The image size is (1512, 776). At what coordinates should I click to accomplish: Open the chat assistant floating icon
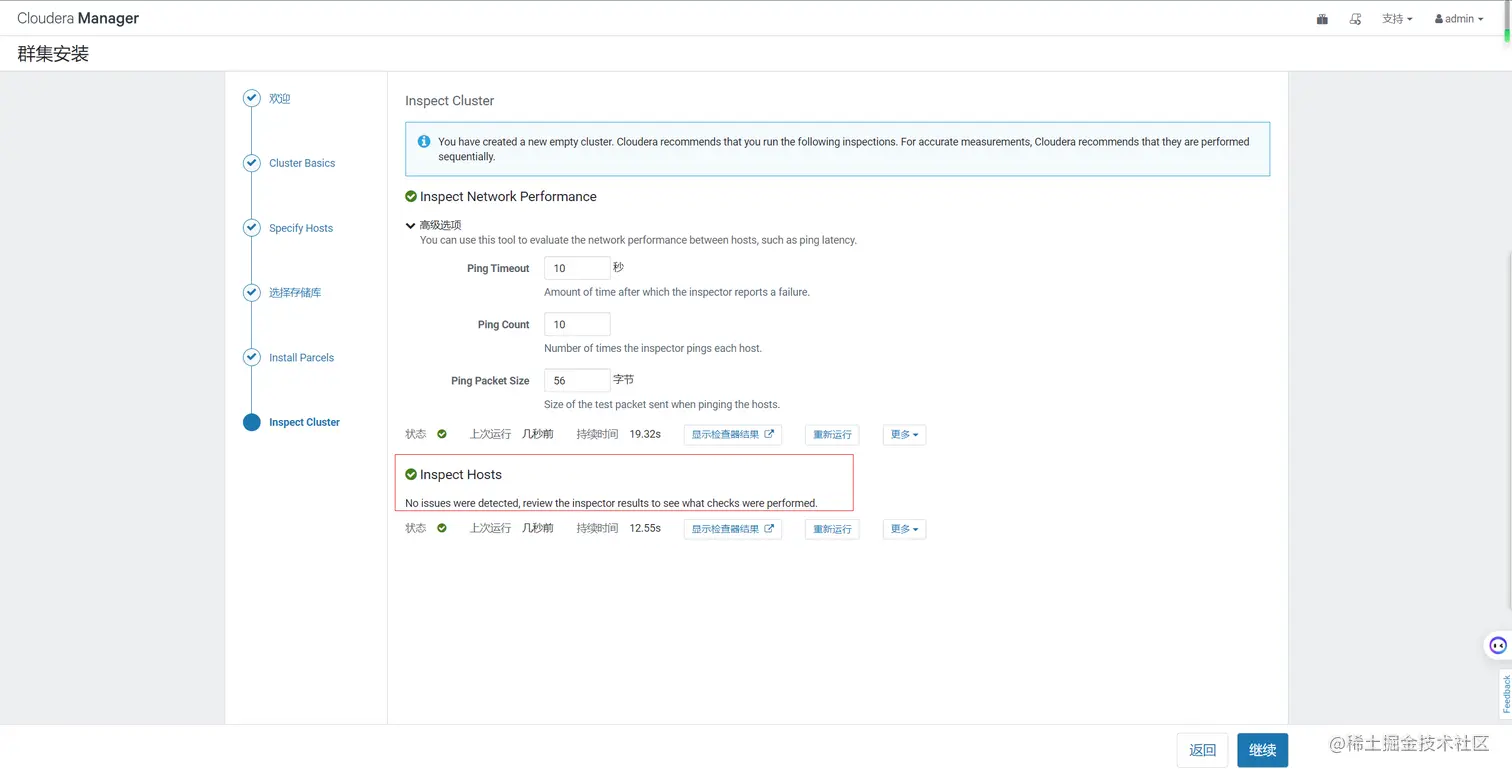click(1497, 645)
